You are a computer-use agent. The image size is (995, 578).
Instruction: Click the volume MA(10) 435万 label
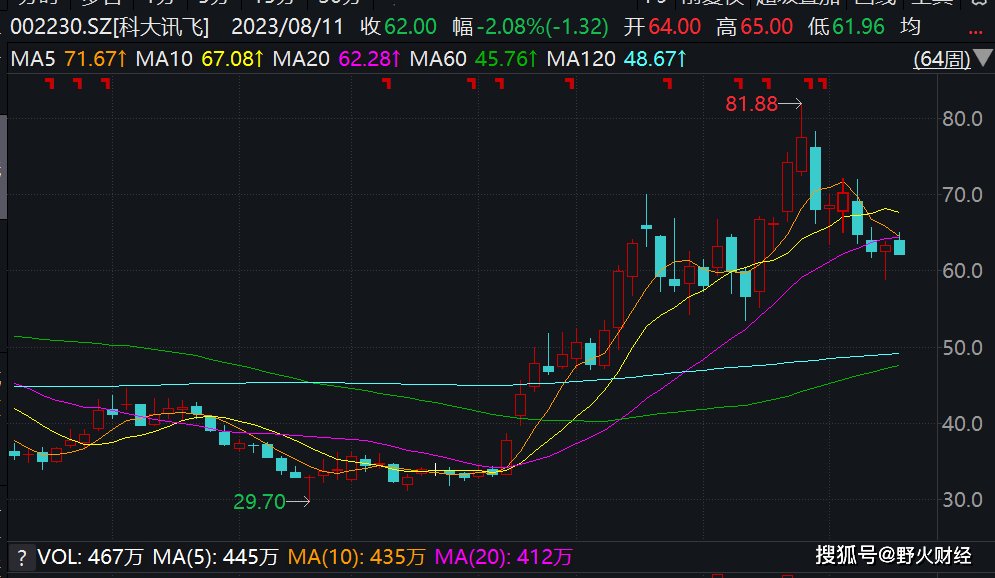click(x=357, y=556)
